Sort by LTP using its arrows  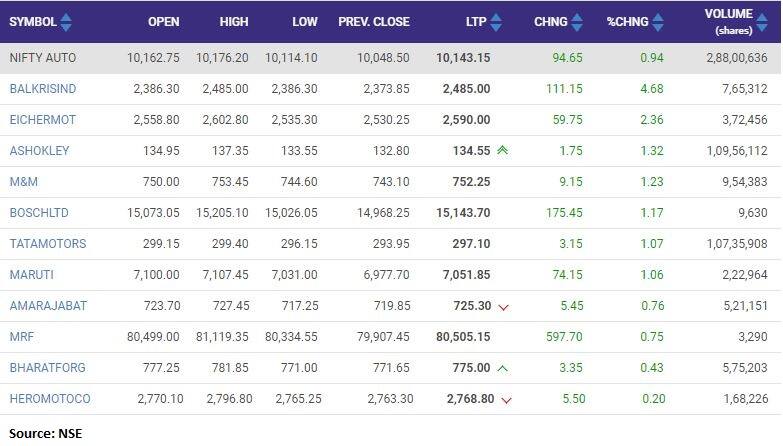point(496,22)
